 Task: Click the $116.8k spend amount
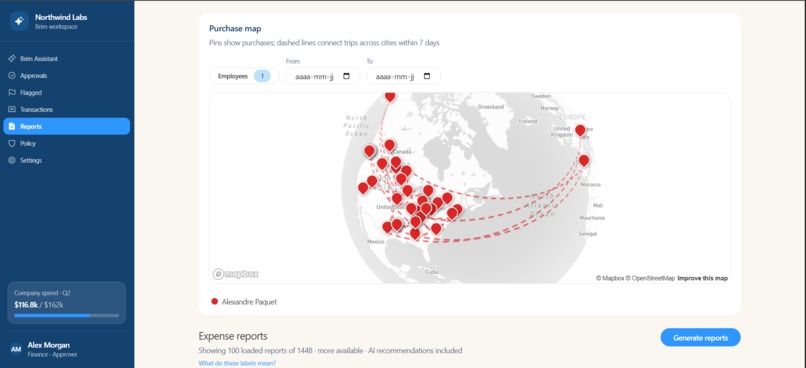point(26,304)
